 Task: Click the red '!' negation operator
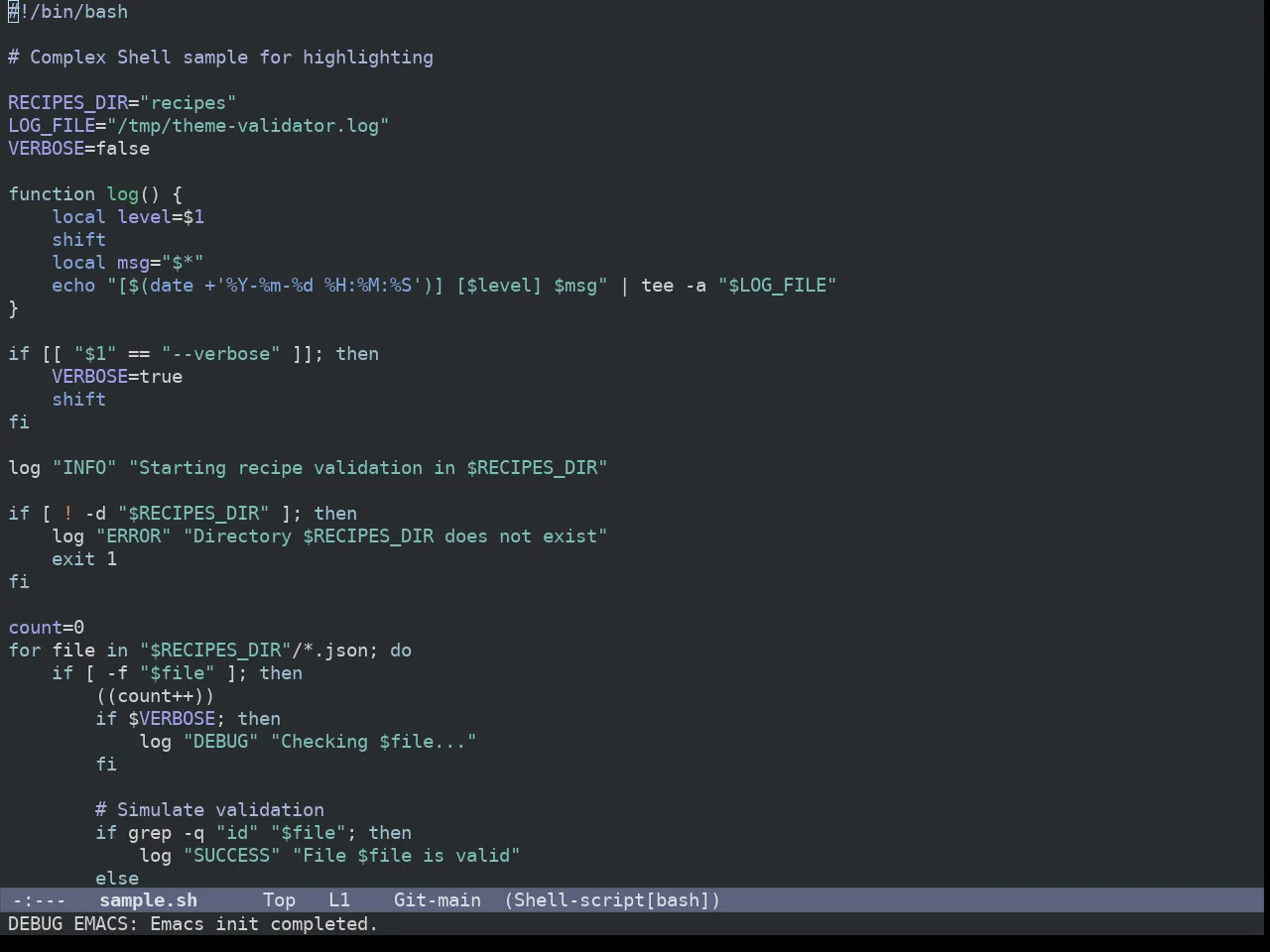pyautogui.click(x=68, y=514)
